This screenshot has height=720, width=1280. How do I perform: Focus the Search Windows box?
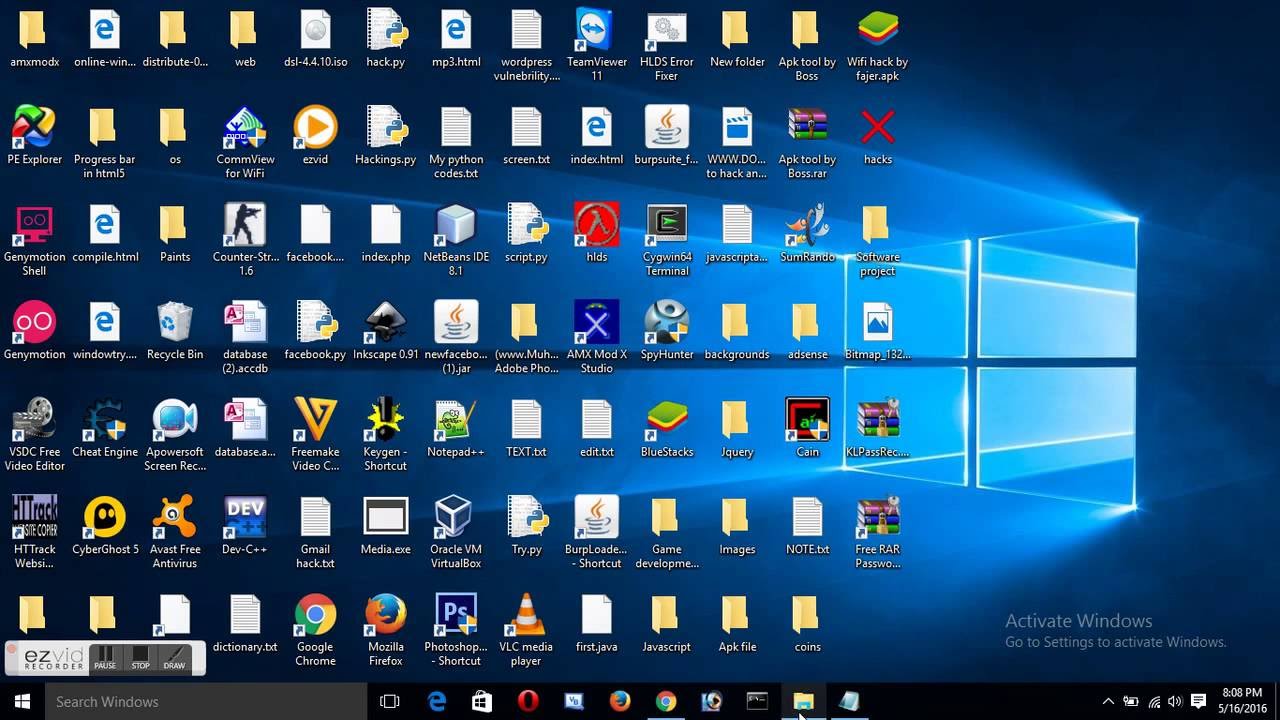click(205, 701)
